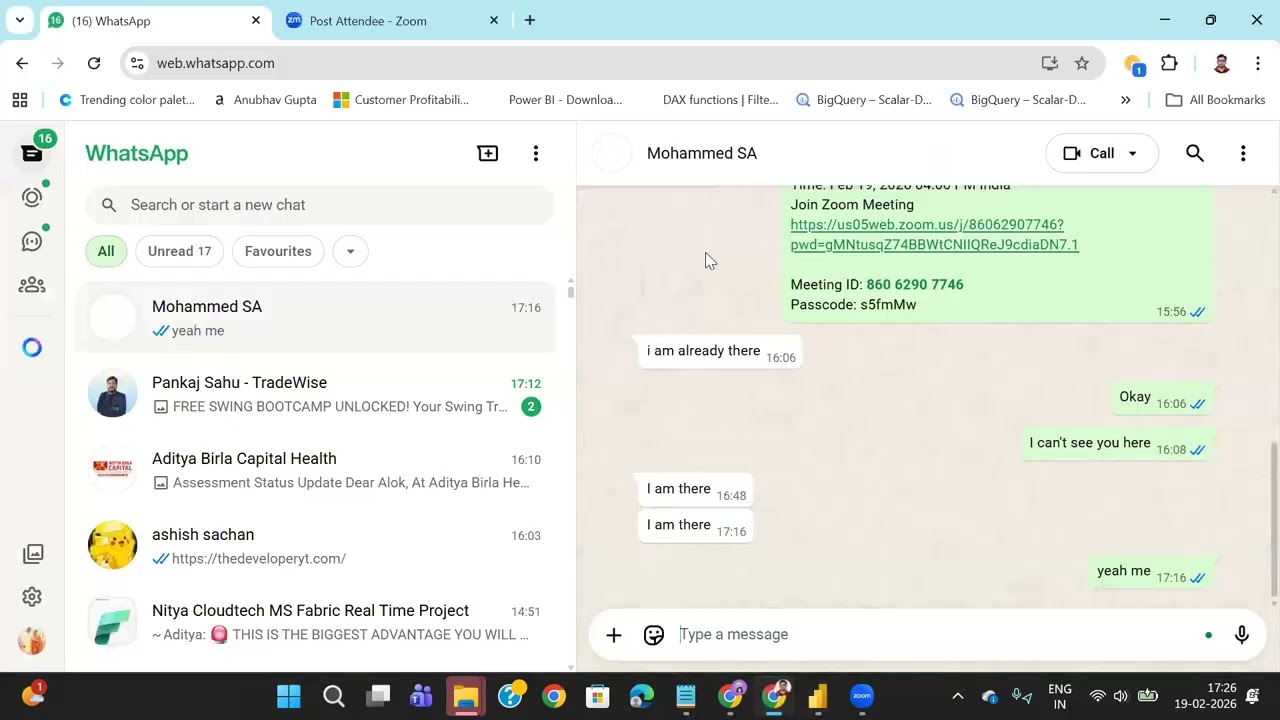Open the Communities icon
Viewport: 1280px width, 720px height.
[x=32, y=285]
